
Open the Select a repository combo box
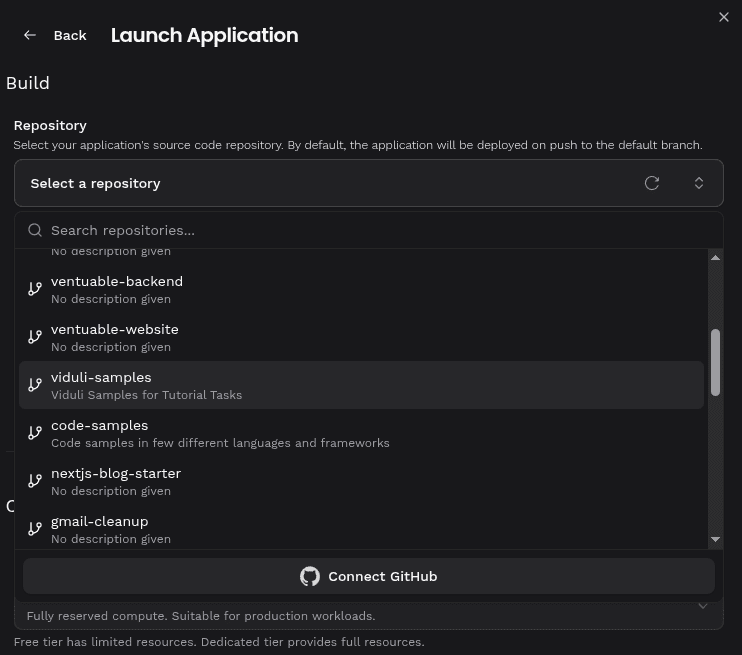click(369, 183)
